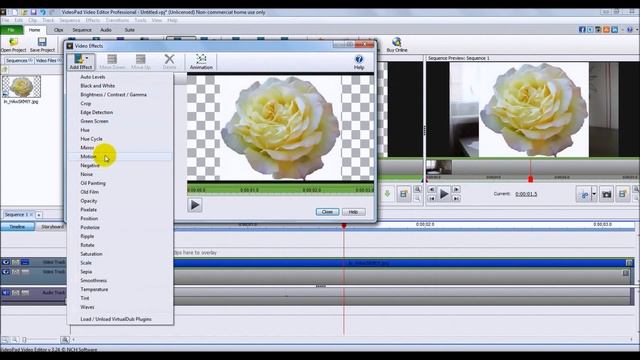The height and width of the screenshot is (360, 640).
Task: Click the save floppy icon in title bar
Action: (x=33, y=12)
